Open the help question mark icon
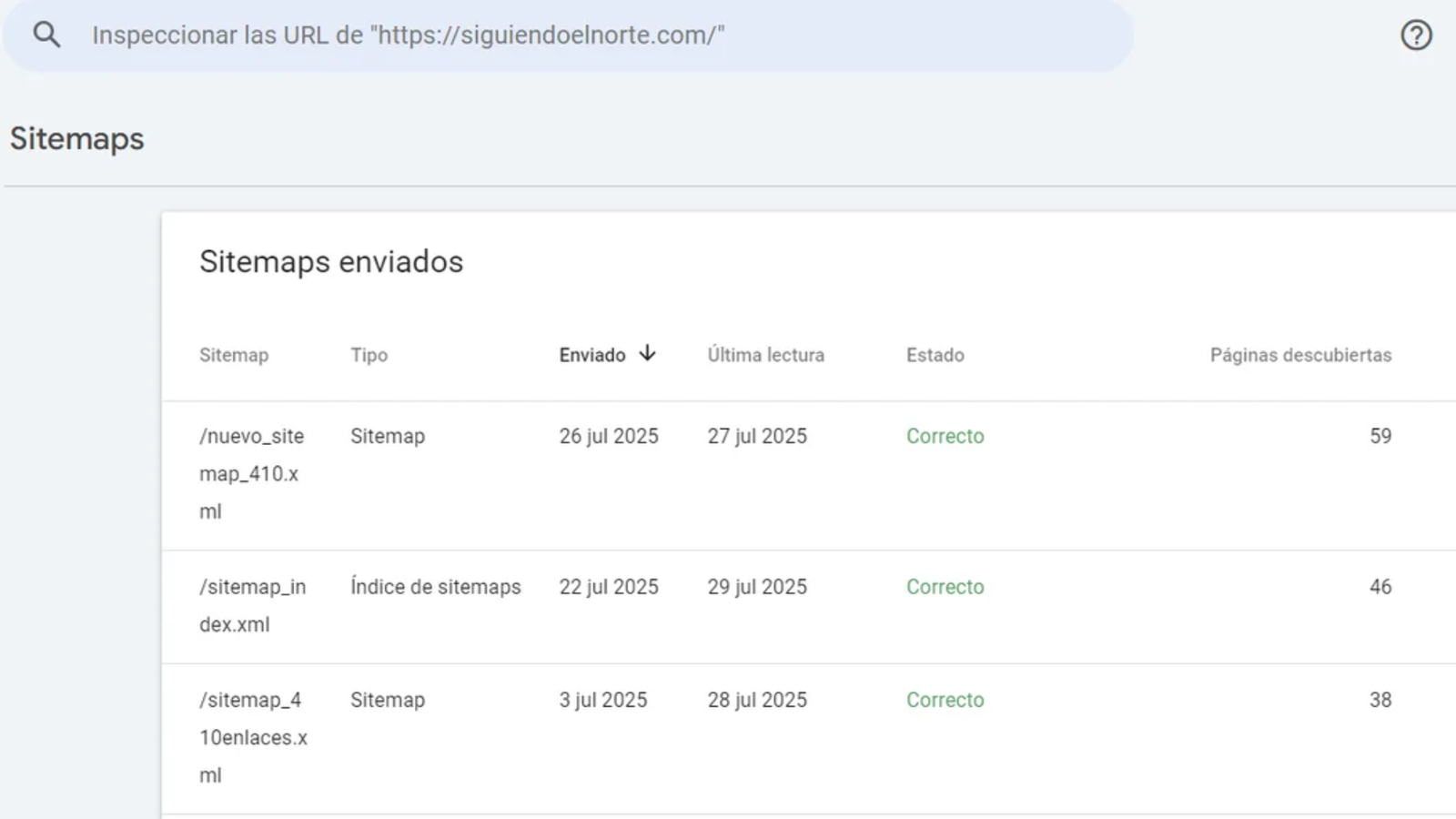The image size is (1456, 819). [1416, 35]
